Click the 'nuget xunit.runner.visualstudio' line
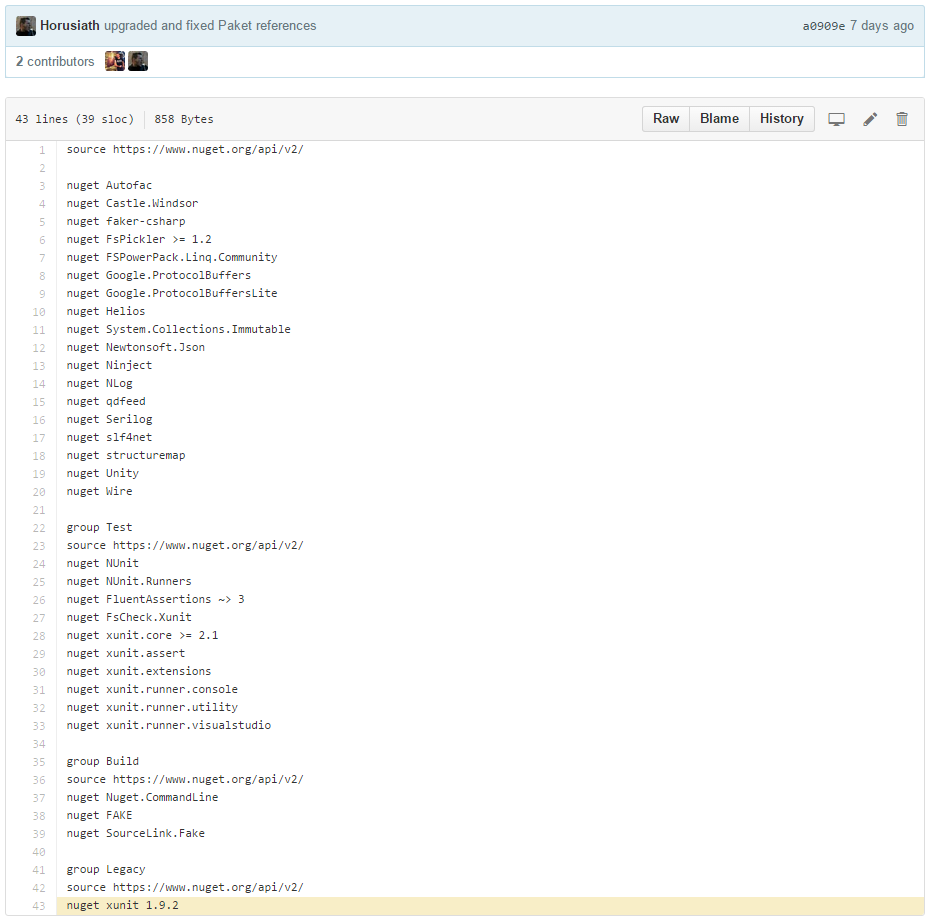This screenshot has width=928, height=921. (169, 725)
